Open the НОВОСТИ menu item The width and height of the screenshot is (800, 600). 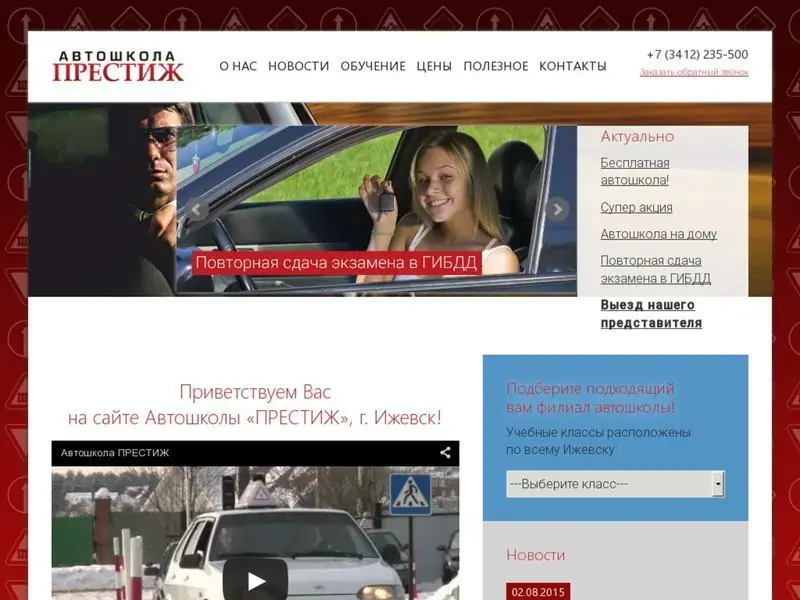298,66
